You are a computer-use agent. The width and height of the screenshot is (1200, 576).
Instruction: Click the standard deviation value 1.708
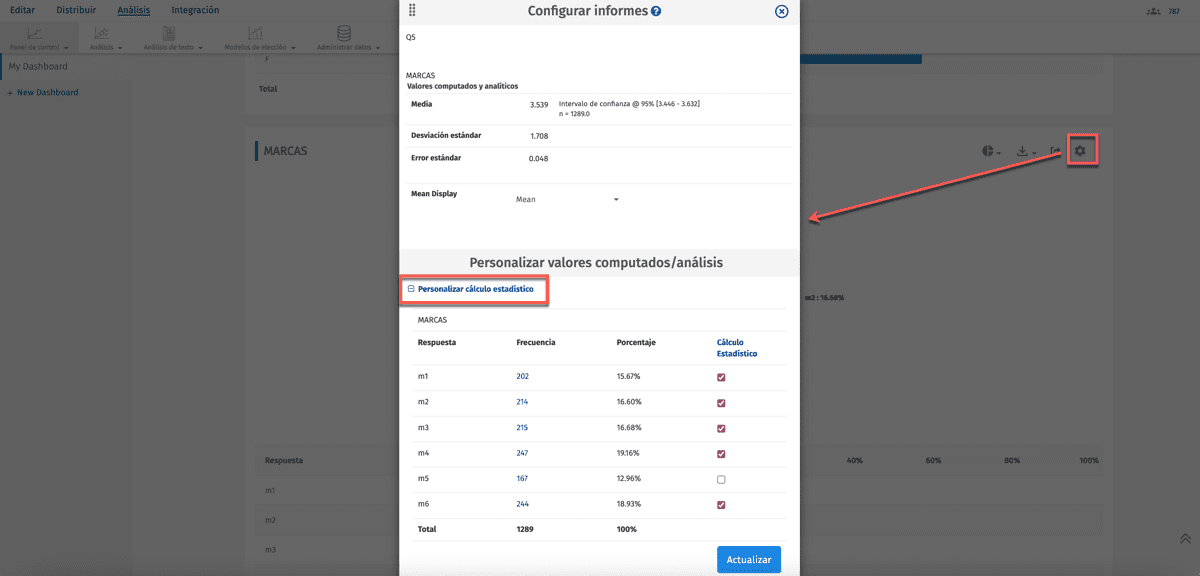tap(538, 135)
